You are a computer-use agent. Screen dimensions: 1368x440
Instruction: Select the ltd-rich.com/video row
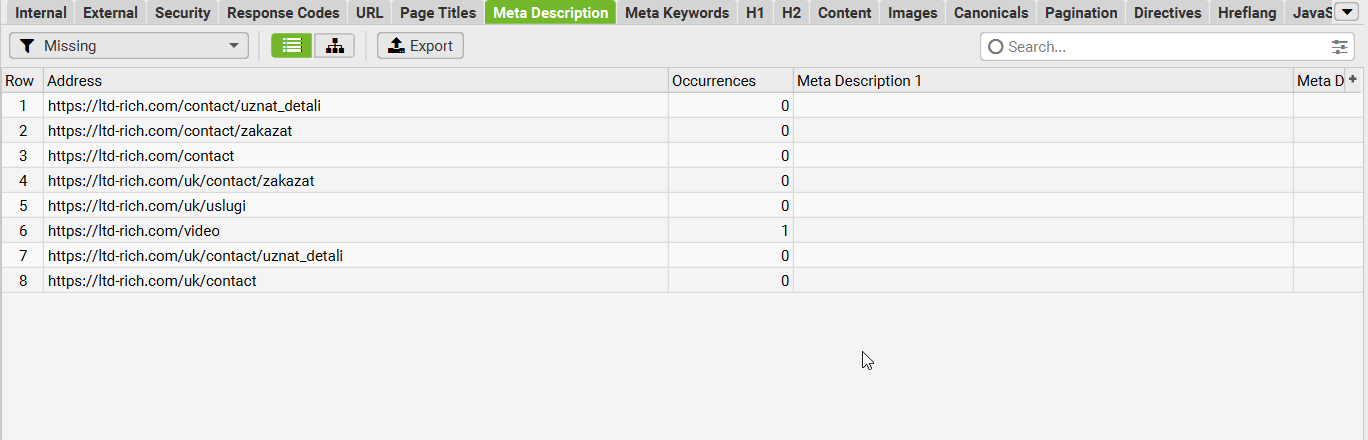pyautogui.click(x=680, y=231)
